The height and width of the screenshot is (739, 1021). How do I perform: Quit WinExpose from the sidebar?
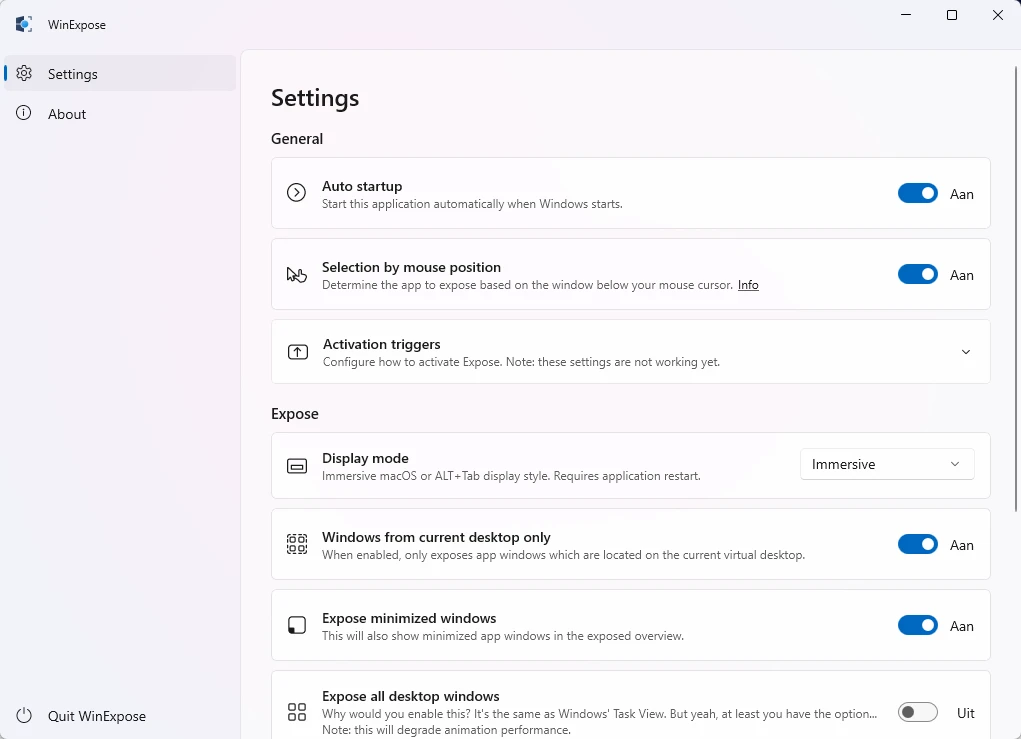click(x=120, y=716)
